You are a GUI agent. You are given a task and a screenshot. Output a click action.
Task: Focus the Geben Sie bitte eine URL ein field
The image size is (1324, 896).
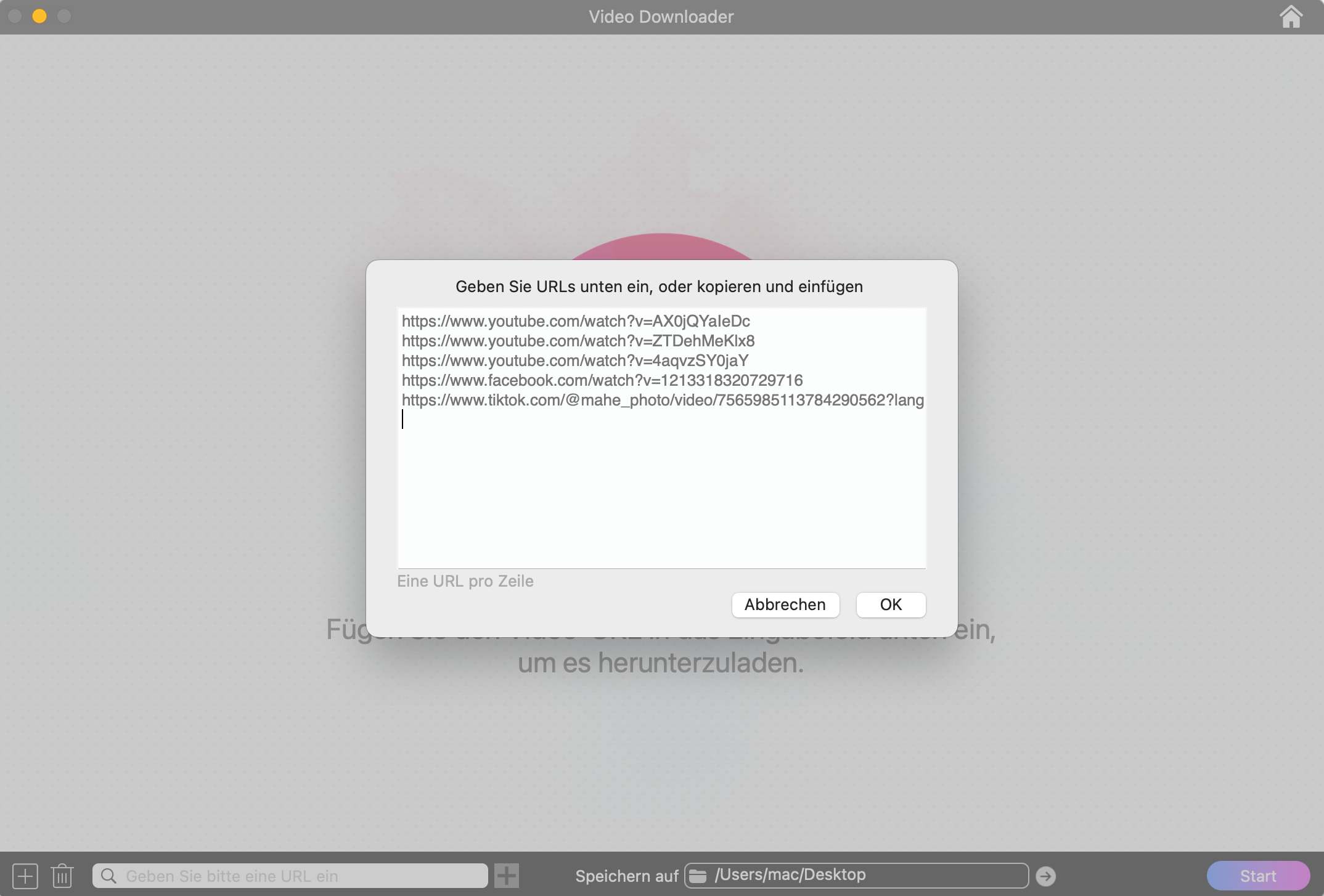point(290,875)
